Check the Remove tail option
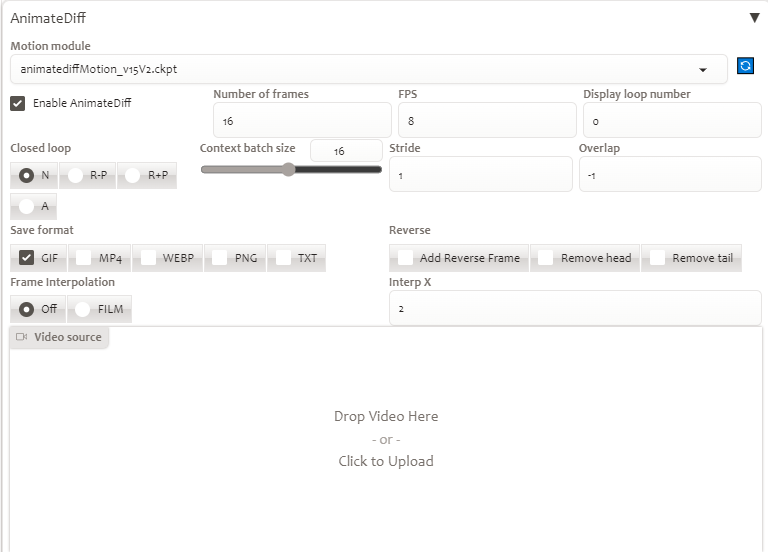Screen dimensions: 768x552 657,258
